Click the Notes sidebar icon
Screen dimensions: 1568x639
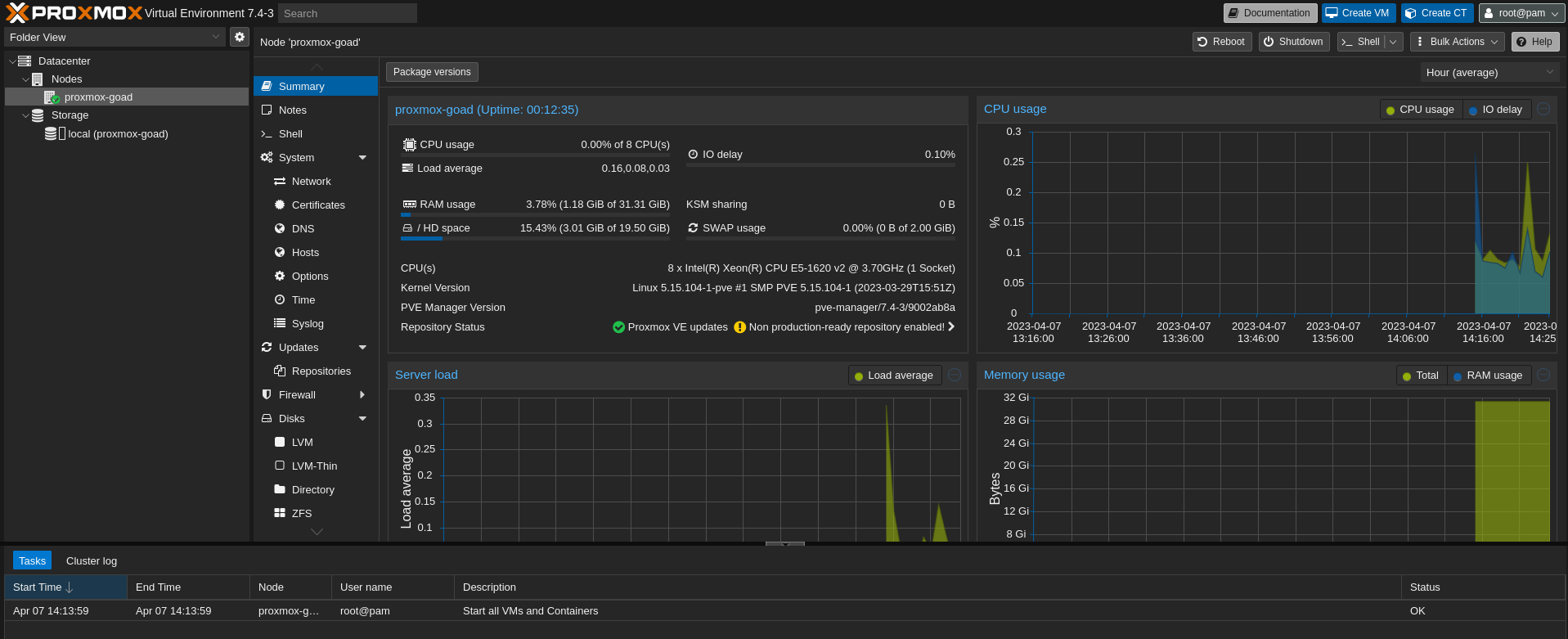click(x=267, y=110)
